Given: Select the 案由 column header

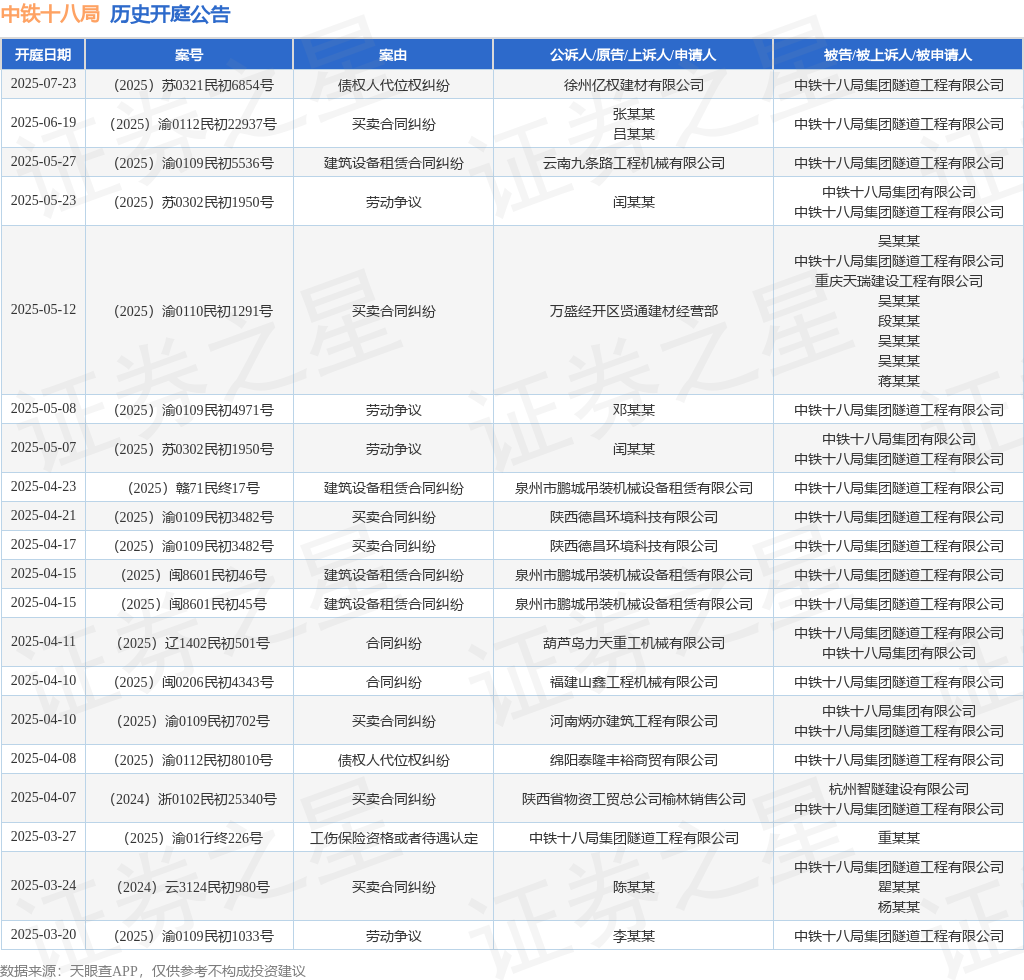Looking at the screenshot, I should (x=393, y=55).
